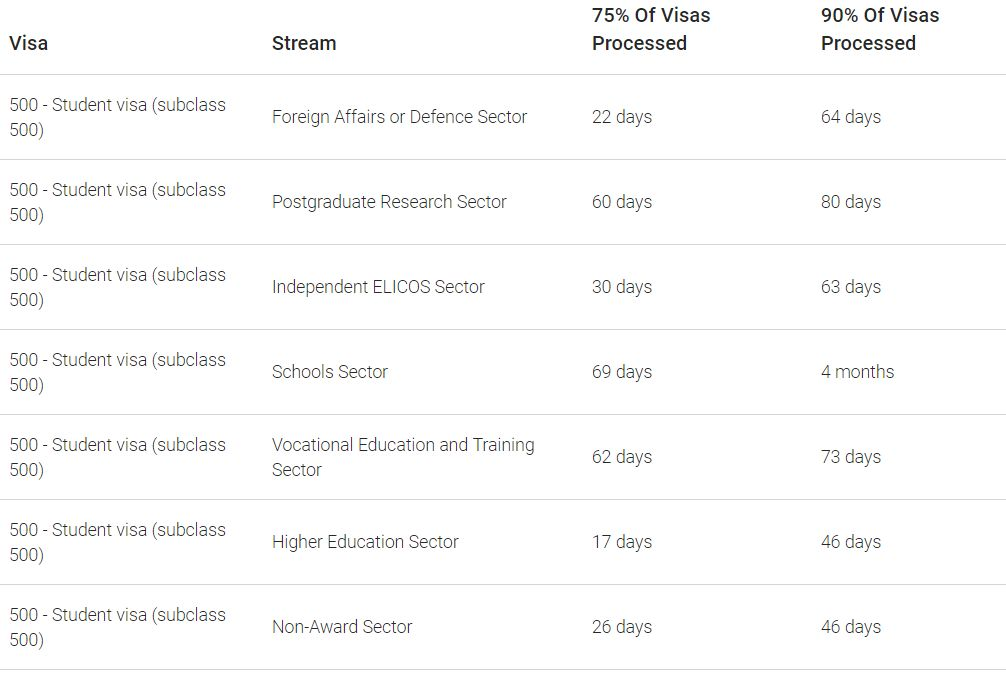Select the Postgraduate Research Sector stream cell
The height and width of the screenshot is (682, 1006).
389,202
